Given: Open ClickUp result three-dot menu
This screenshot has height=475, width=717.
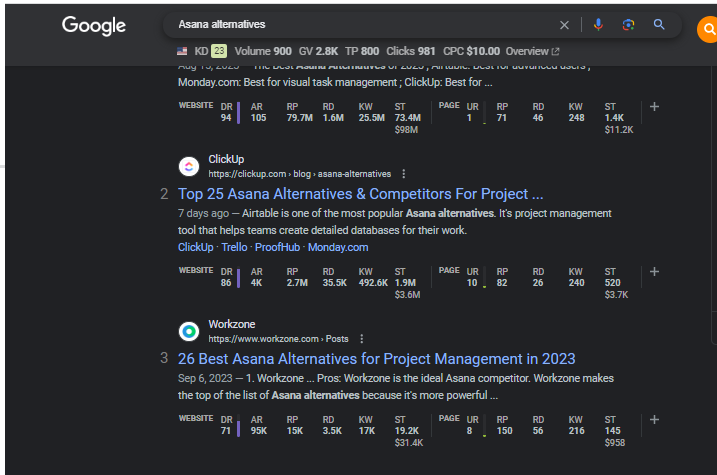Looking at the screenshot, I should click(x=403, y=174).
